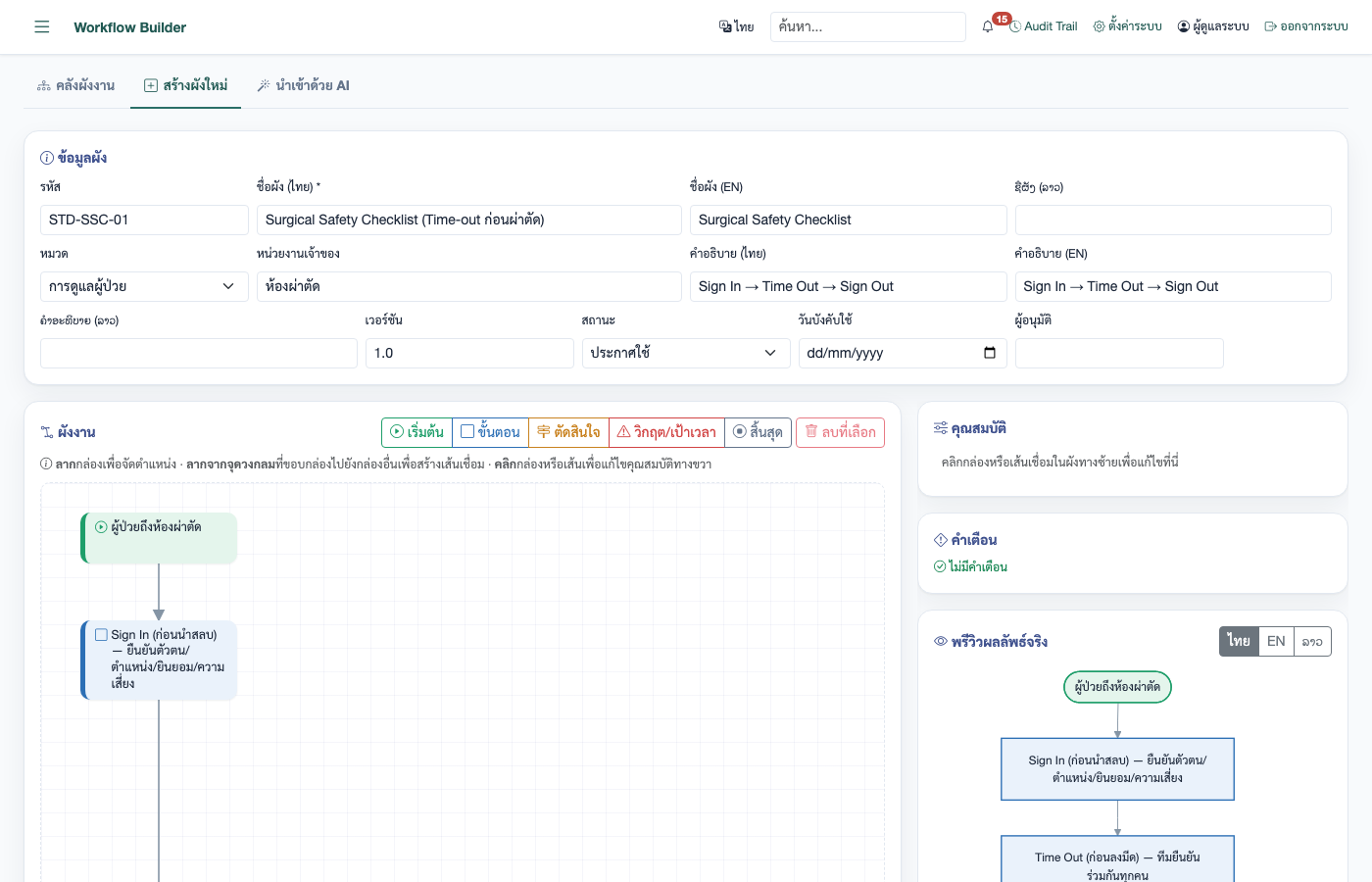The width and height of the screenshot is (1372, 882).
Task: Select the สร้างผังใหม่ tab
Action: (186, 85)
